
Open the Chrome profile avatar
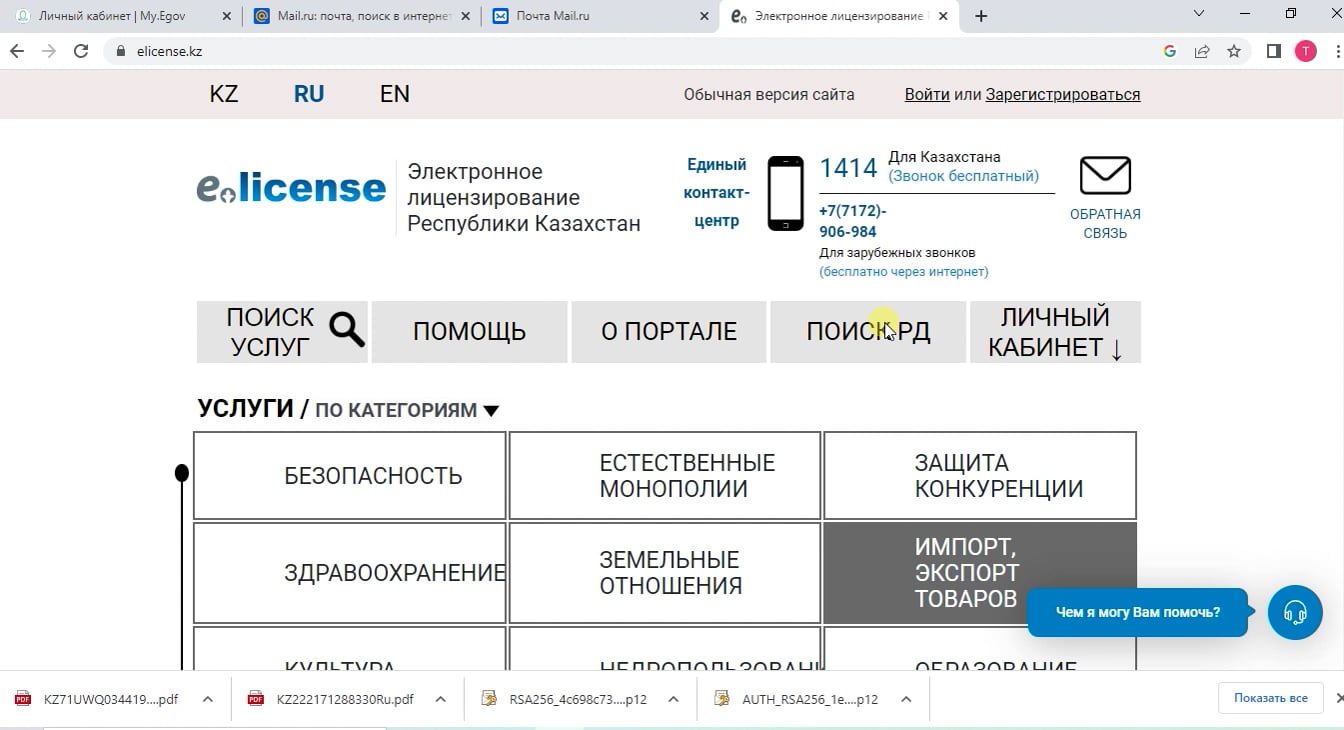tap(1306, 51)
